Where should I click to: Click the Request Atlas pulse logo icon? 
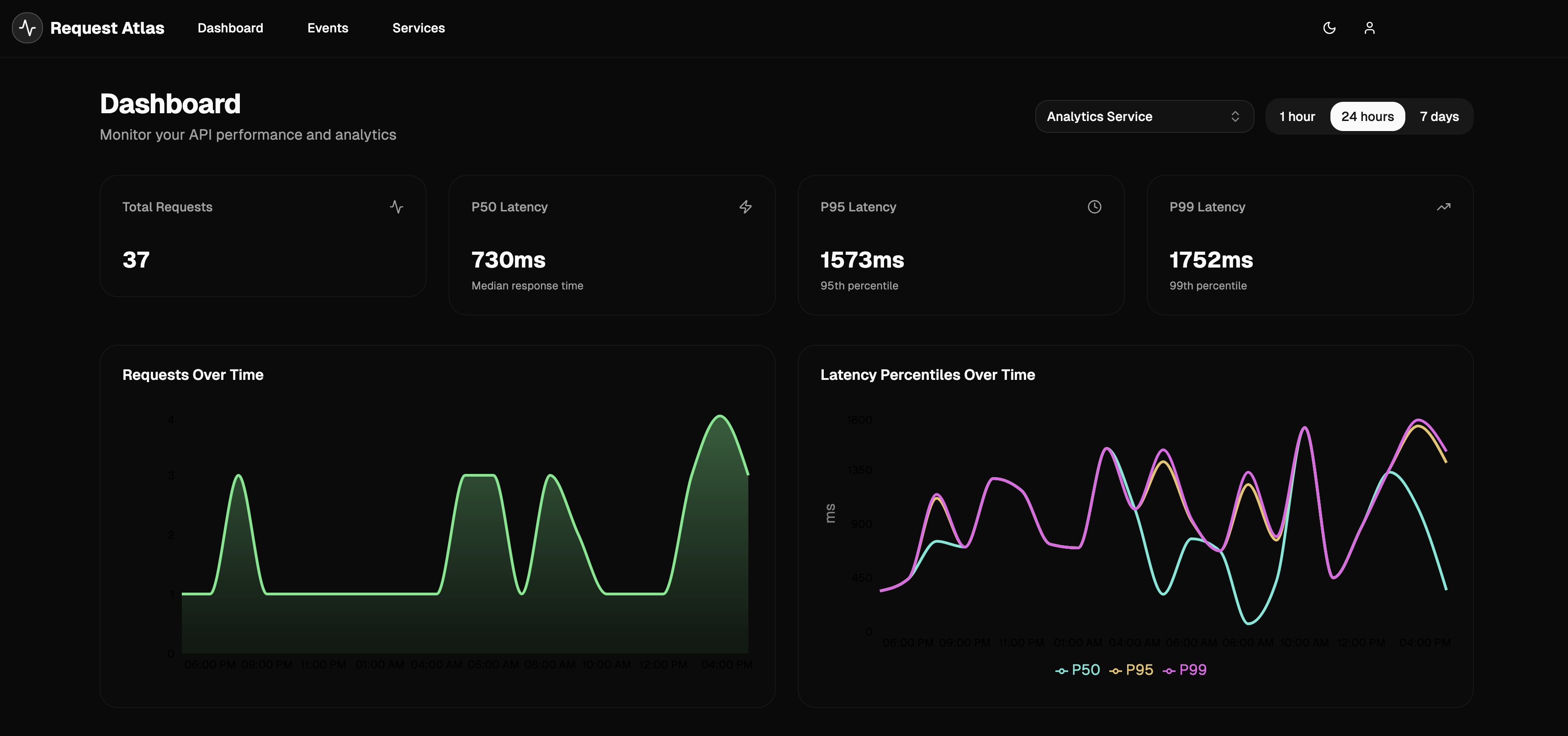click(x=27, y=28)
